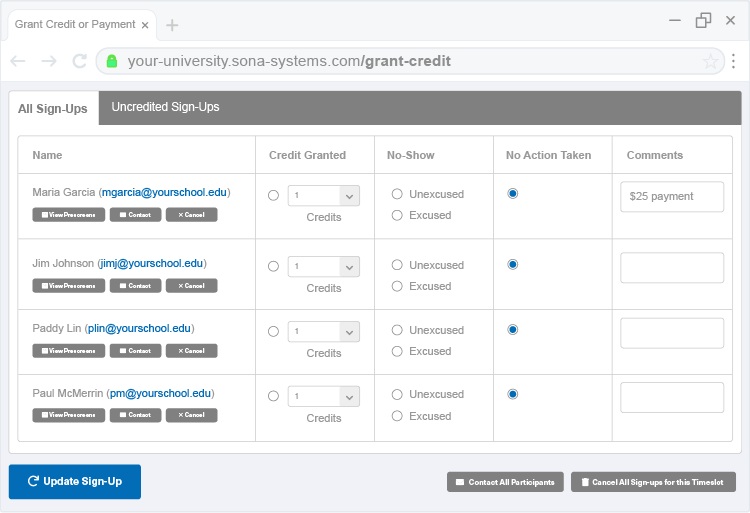
Task: Reload the page with the refresh icon
Action: [x=79, y=61]
